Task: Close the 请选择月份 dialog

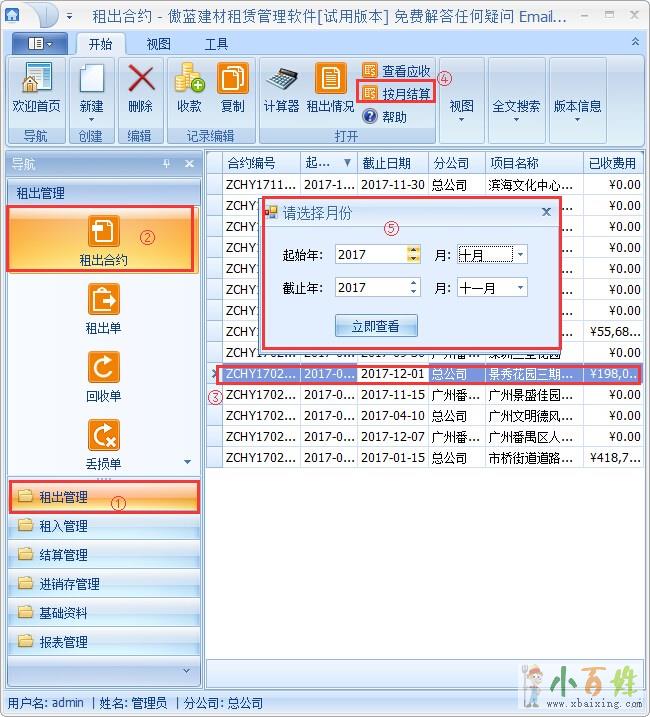Action: (546, 212)
